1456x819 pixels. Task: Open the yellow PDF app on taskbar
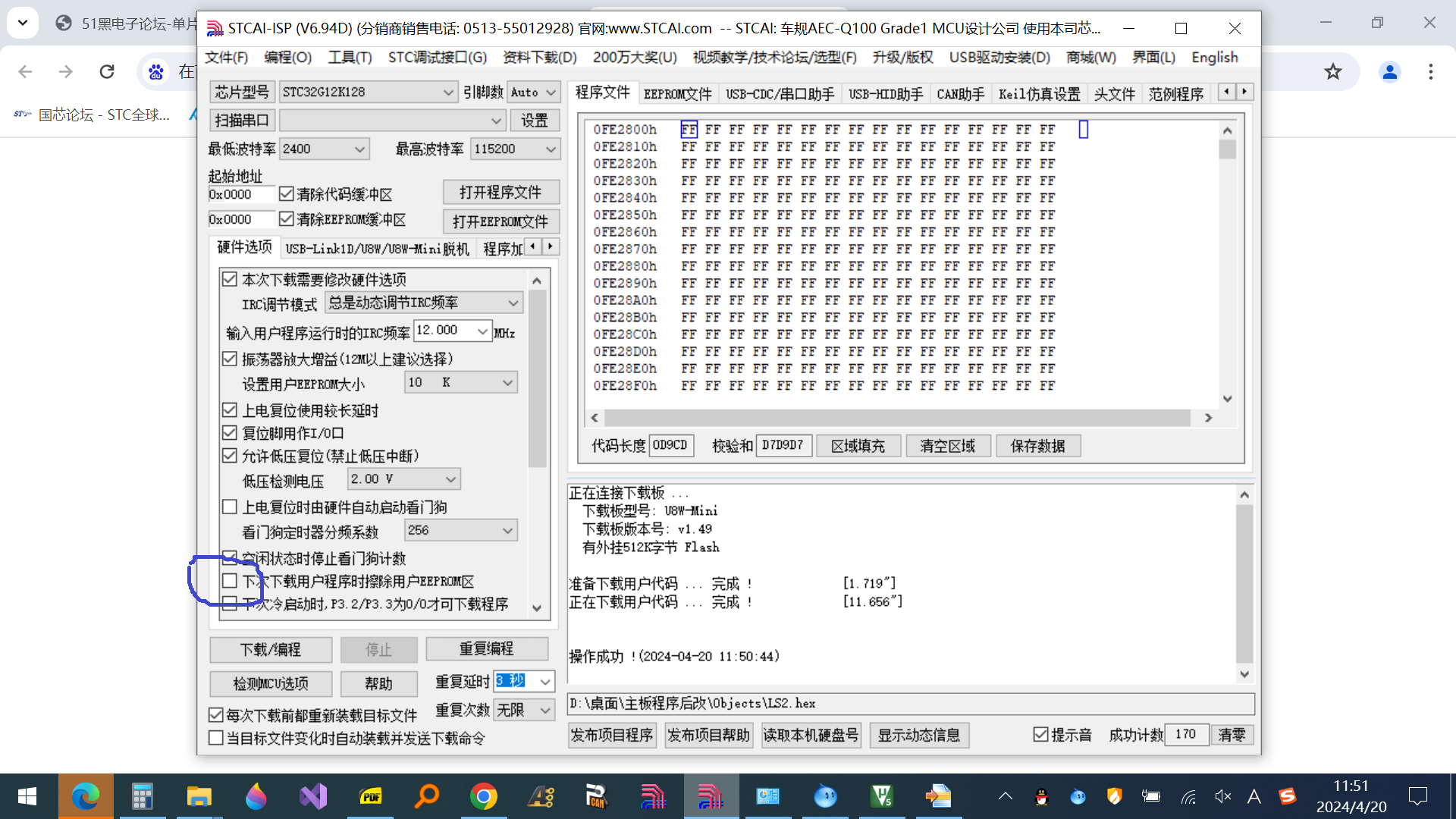pos(370,796)
